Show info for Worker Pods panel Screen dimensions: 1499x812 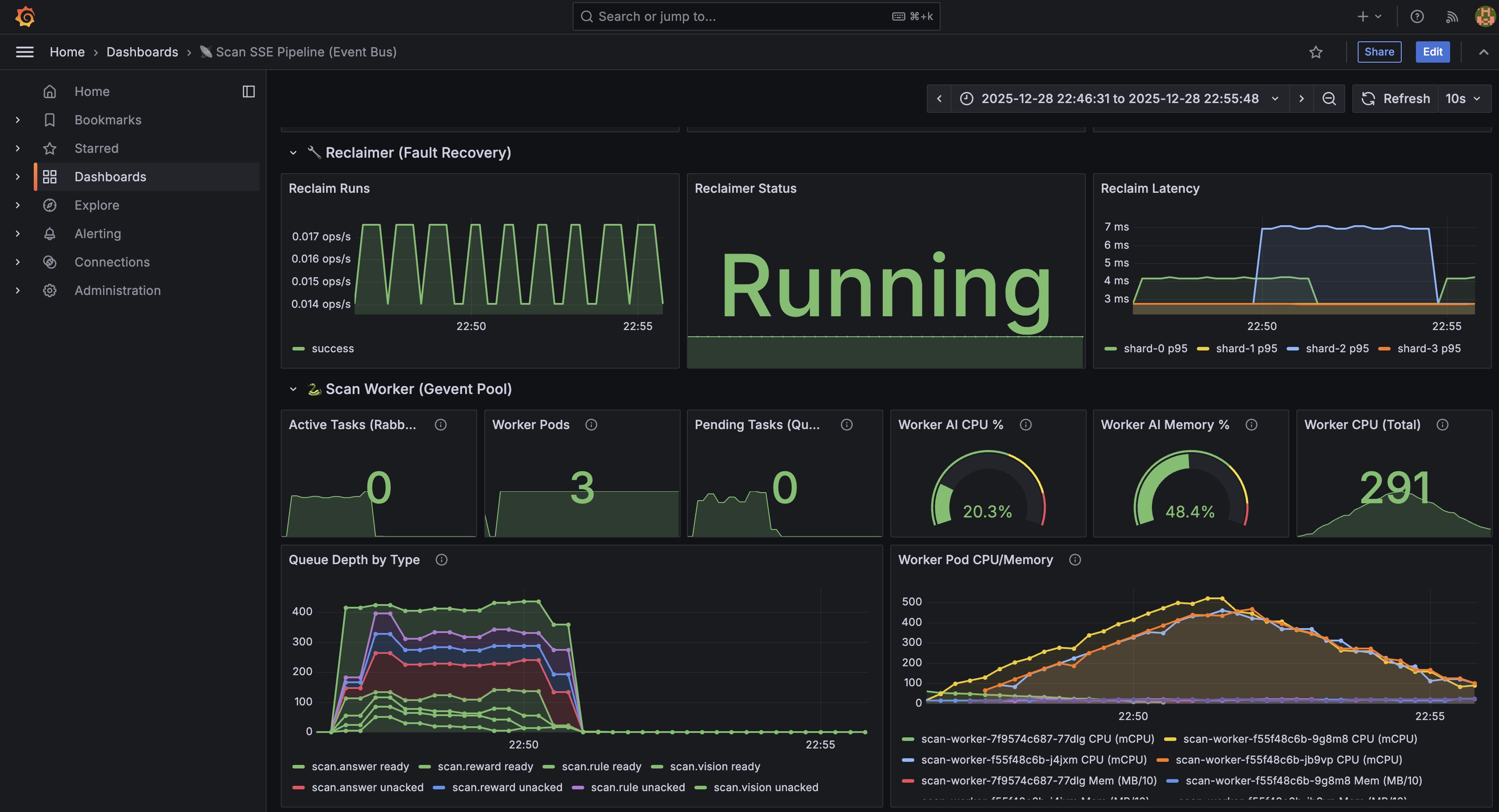591,425
